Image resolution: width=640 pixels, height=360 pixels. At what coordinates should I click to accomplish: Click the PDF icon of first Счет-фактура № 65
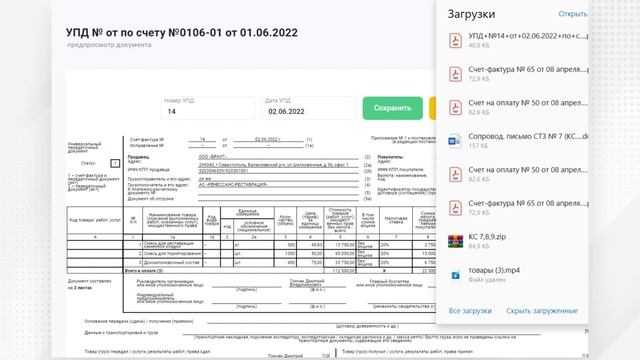pyautogui.click(x=456, y=74)
